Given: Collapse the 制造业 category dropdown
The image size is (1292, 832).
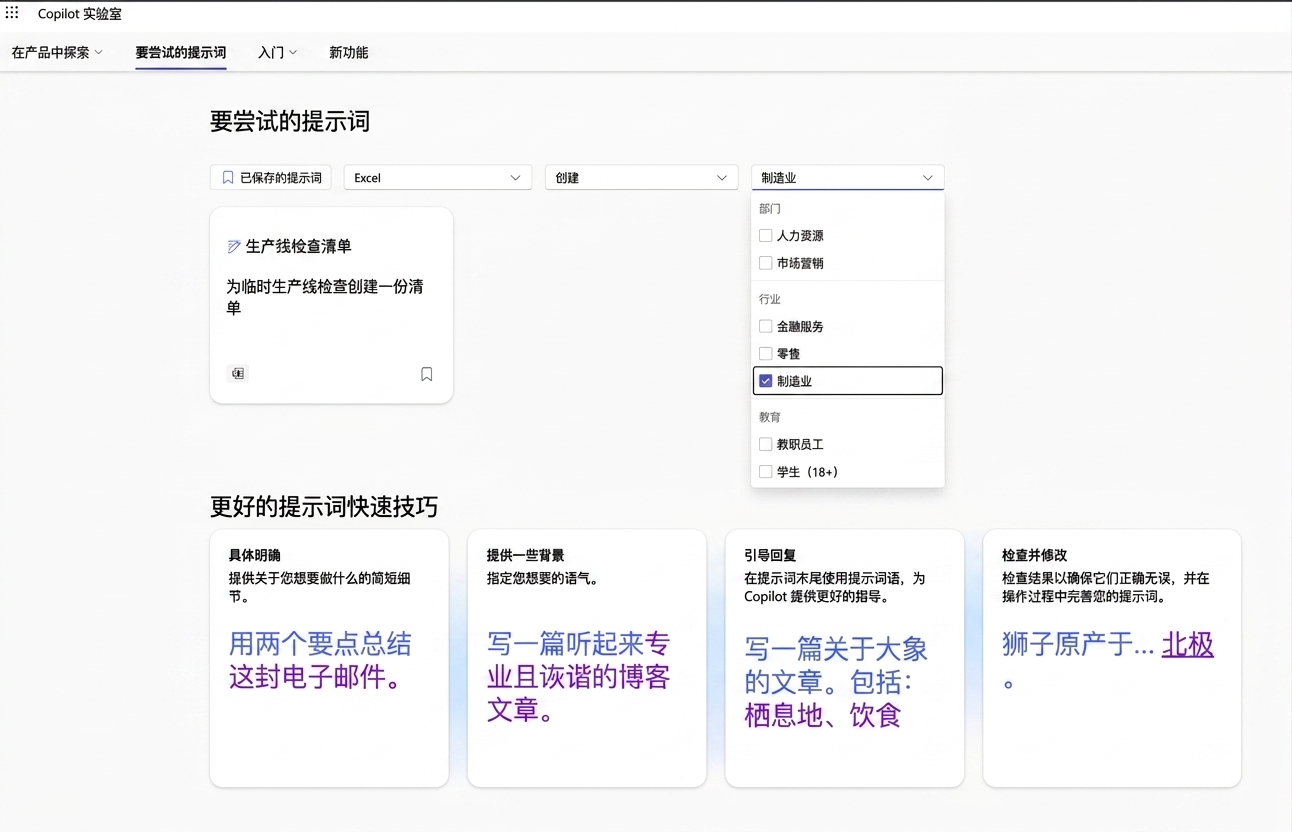Looking at the screenshot, I should 847,178.
